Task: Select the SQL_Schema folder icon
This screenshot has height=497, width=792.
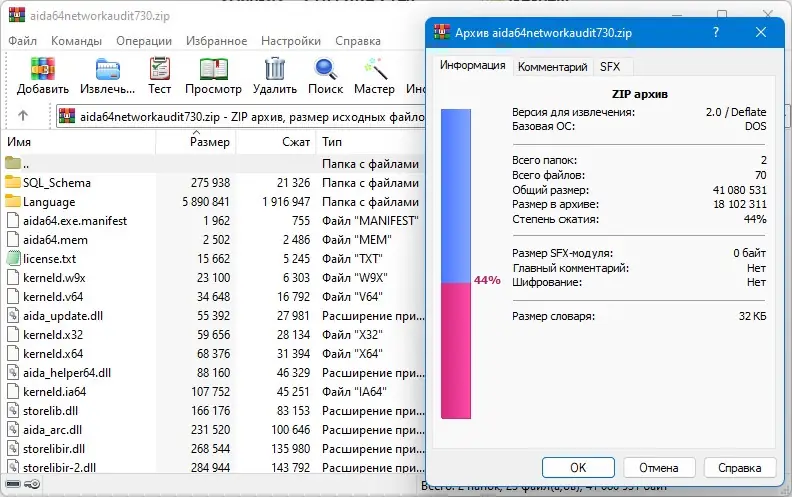Action: click(13, 182)
